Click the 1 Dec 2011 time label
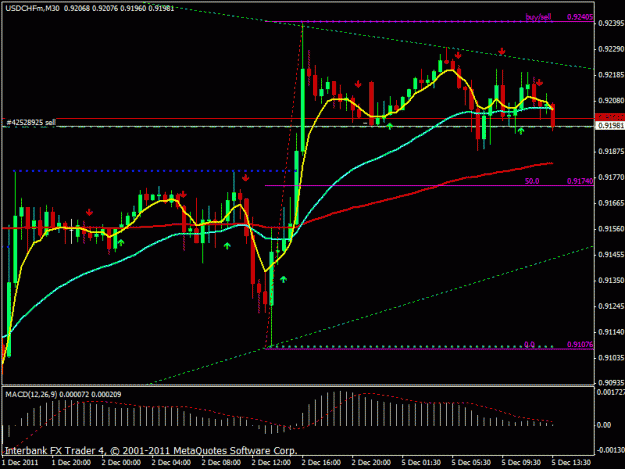Image resolution: width=625 pixels, height=469 pixels. (20, 463)
